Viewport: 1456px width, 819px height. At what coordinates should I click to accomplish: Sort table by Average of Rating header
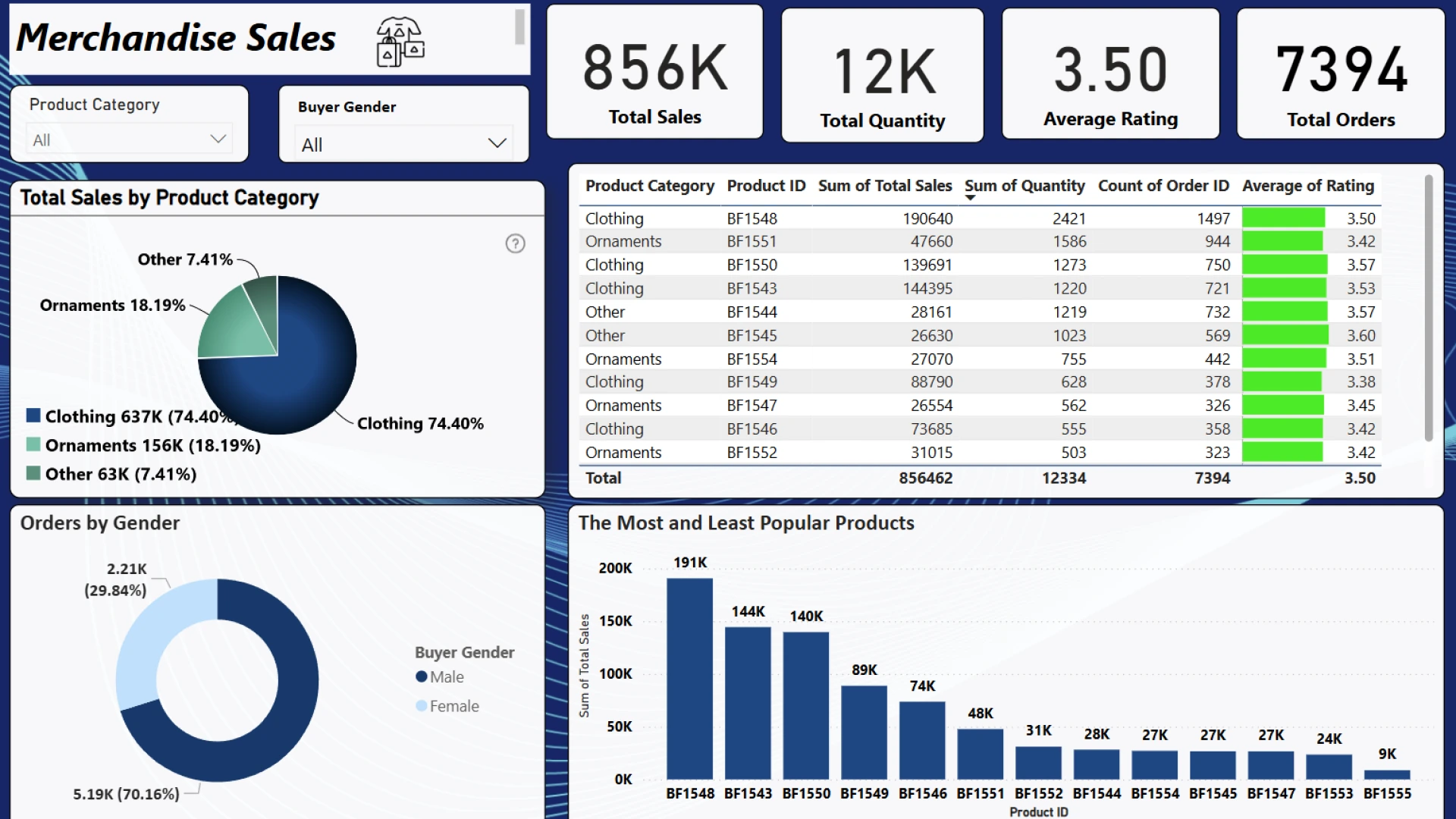[1308, 186]
